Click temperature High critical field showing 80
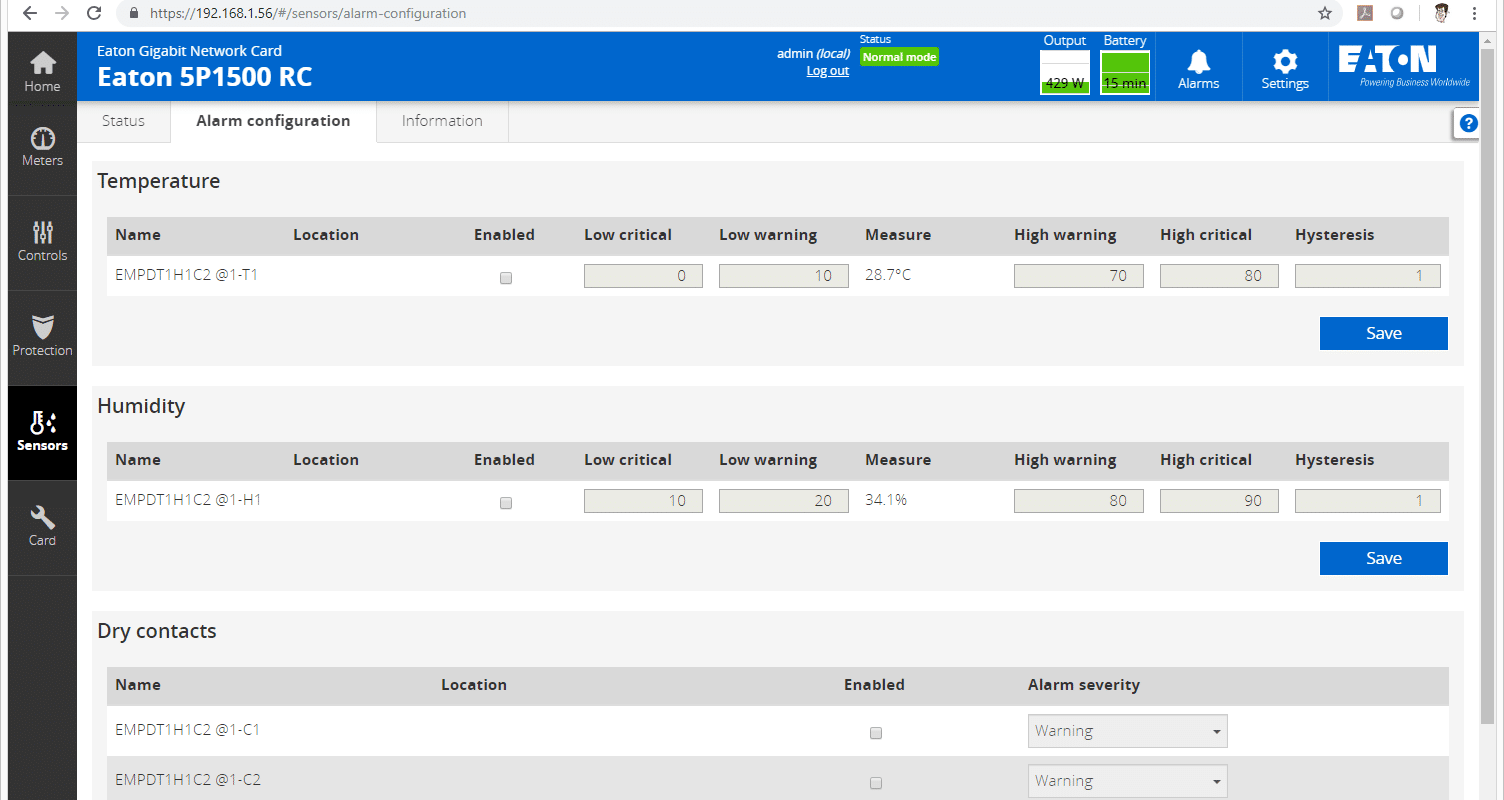1504x800 pixels. click(x=1219, y=276)
